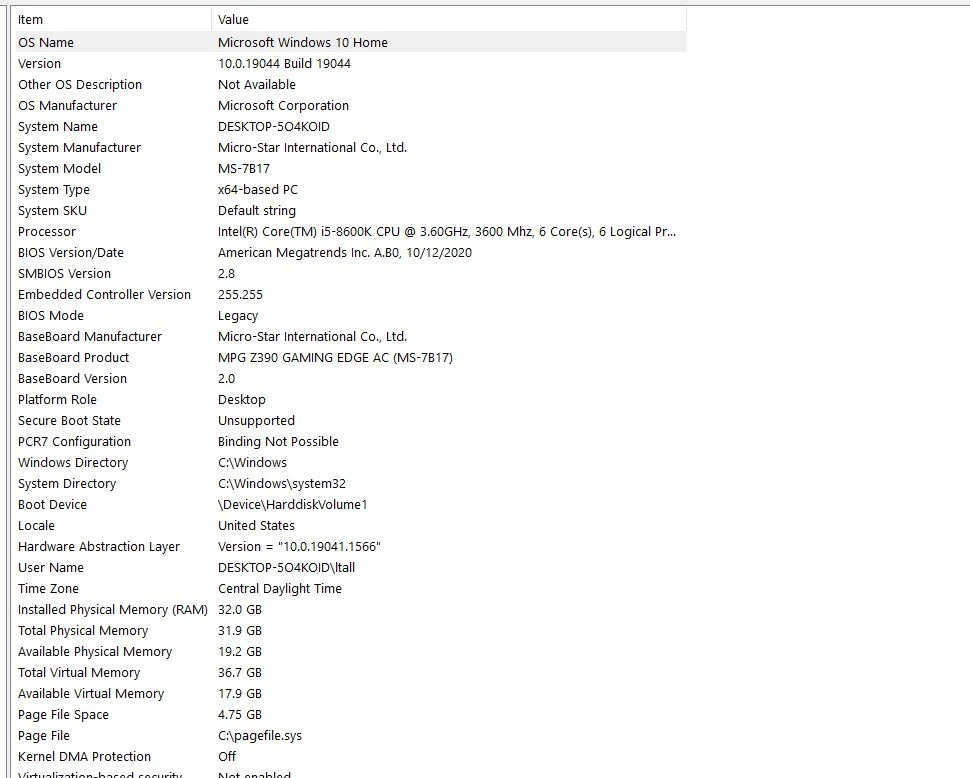Select the BIOS Version/Date row
The height and width of the screenshot is (778, 970).
click(x=351, y=253)
